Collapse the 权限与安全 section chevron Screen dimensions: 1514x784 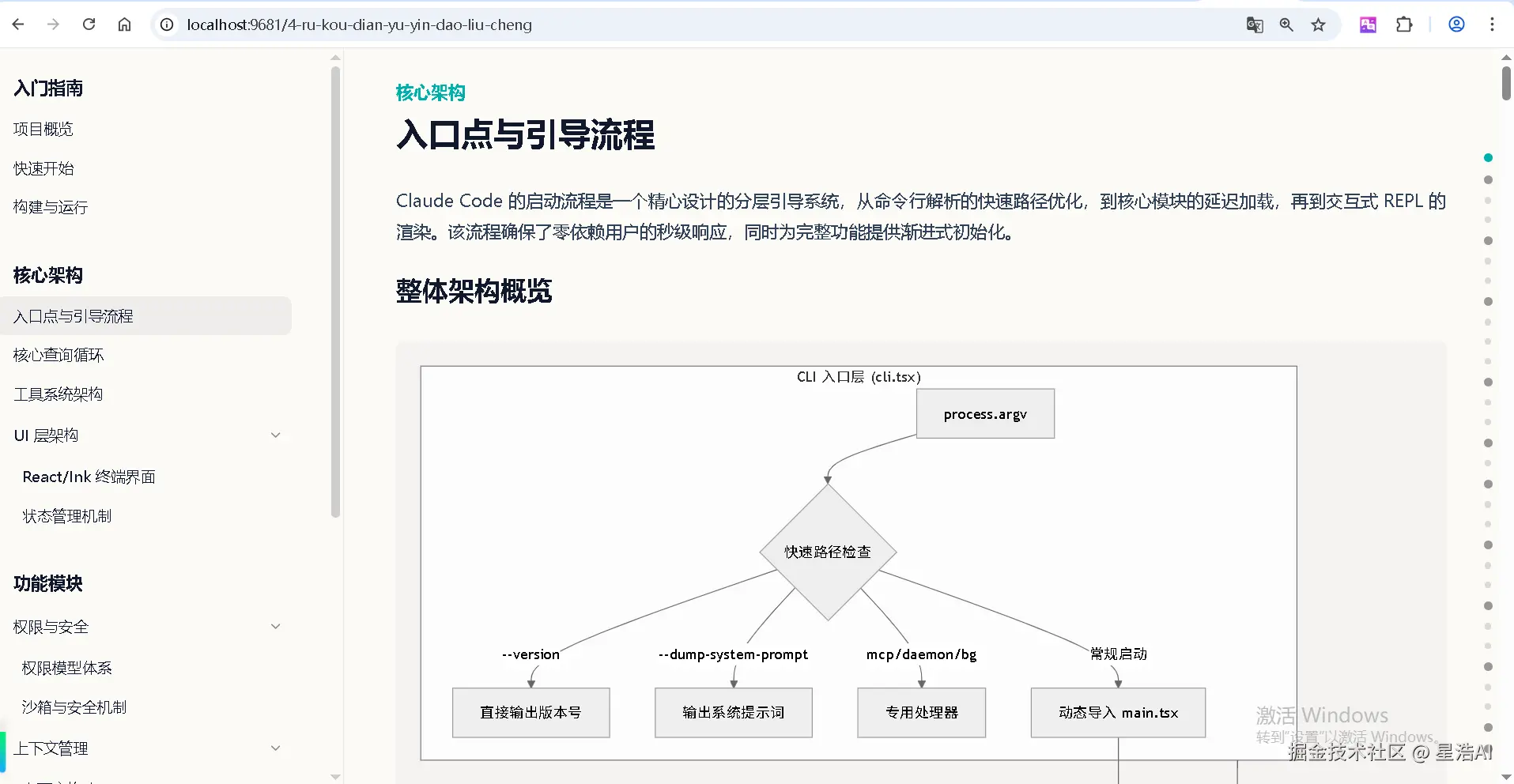point(276,627)
